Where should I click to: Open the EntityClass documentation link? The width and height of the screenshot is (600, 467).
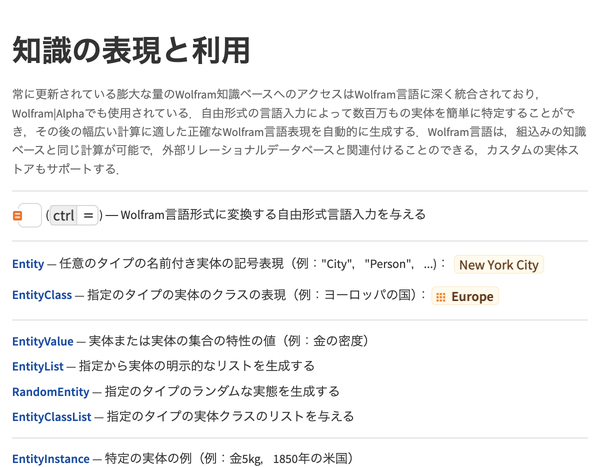coord(42,295)
